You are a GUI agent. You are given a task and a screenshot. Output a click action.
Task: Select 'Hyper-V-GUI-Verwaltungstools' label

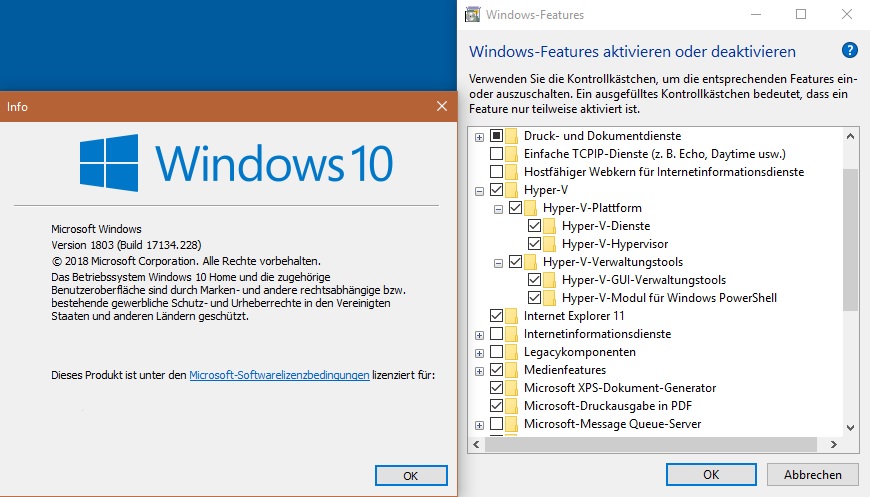click(x=644, y=280)
